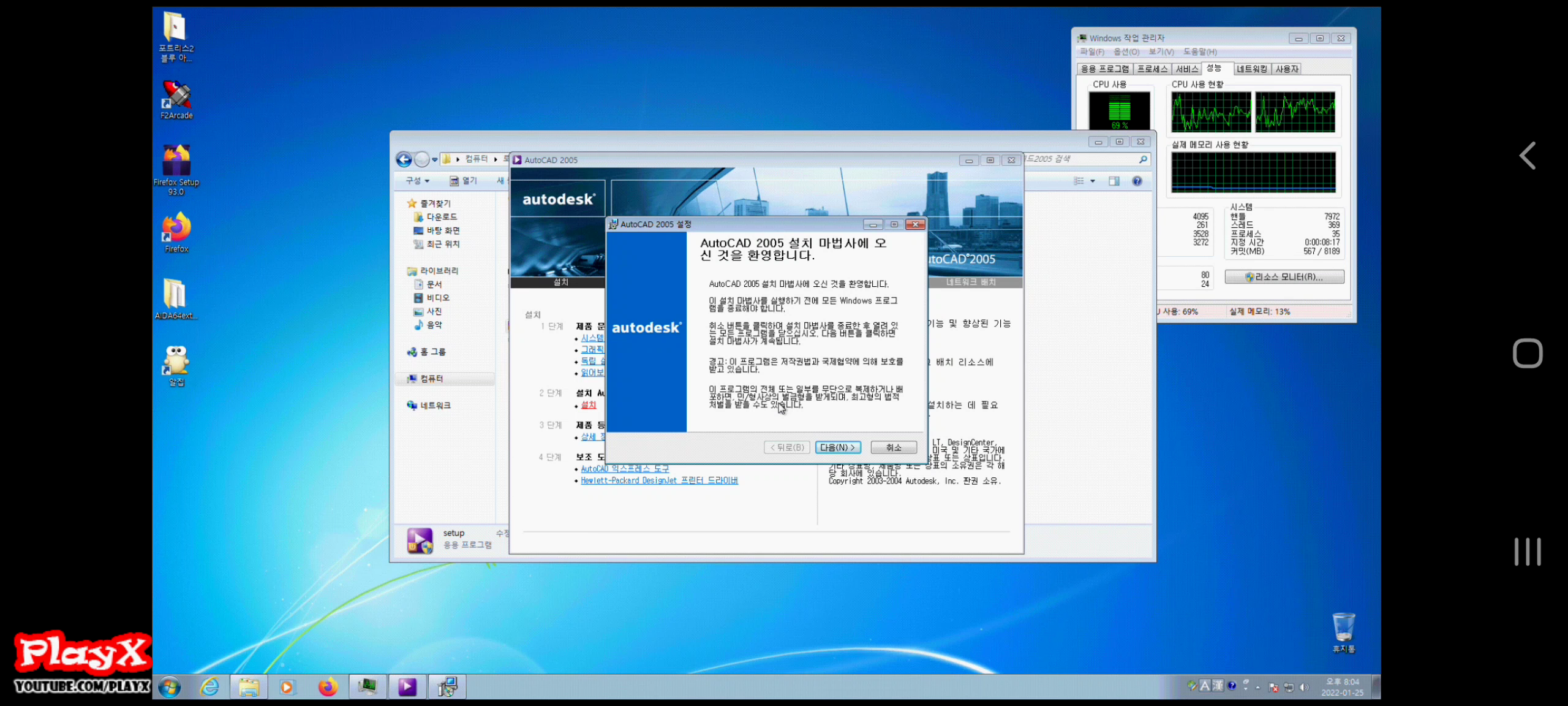The width and height of the screenshot is (1568, 706).
Task: Expand the view options dropdown arrow
Action: tap(1093, 181)
